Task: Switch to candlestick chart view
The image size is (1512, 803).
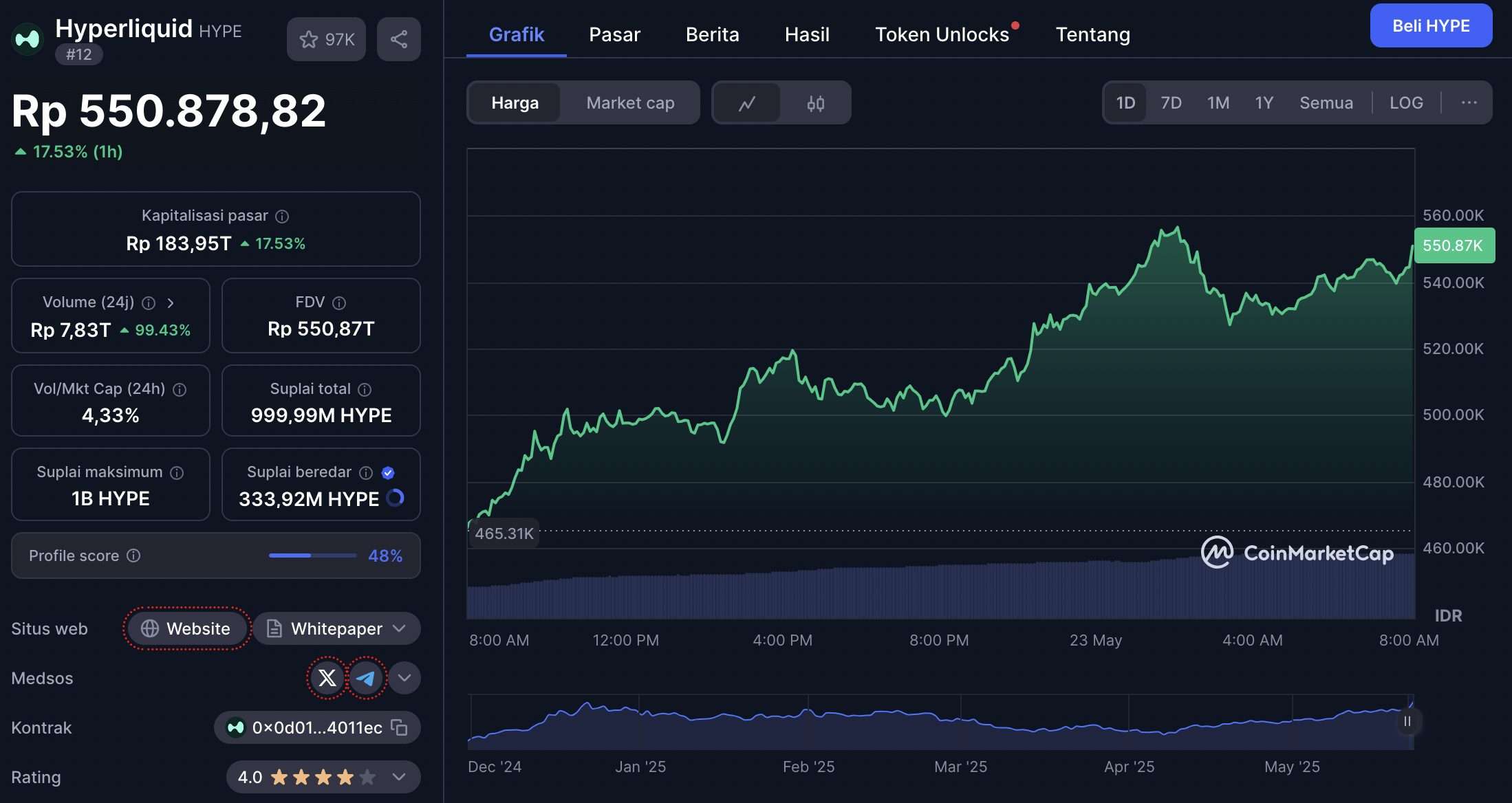Action: 816,103
